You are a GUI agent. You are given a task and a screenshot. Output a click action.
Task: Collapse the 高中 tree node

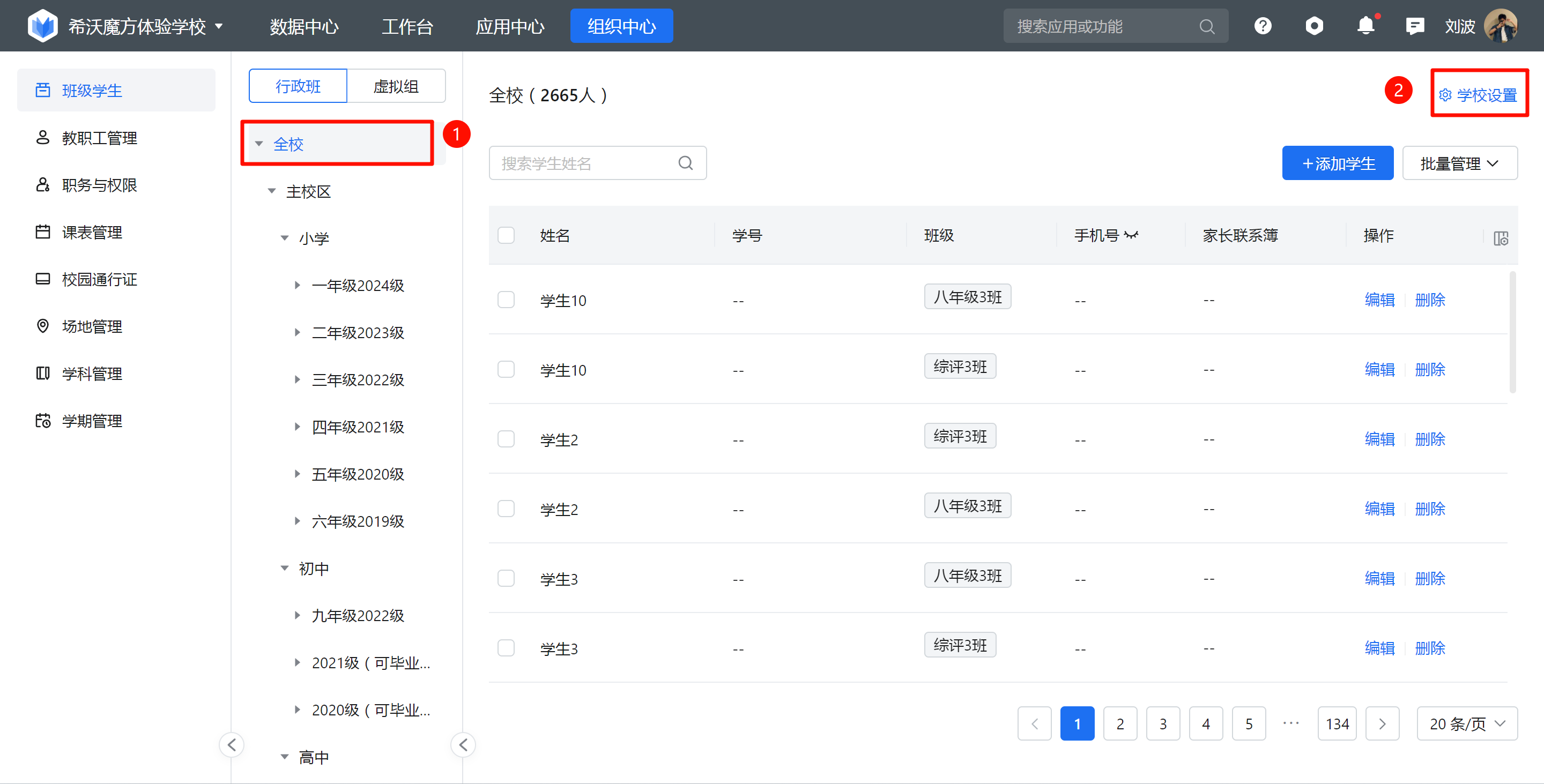(x=285, y=757)
